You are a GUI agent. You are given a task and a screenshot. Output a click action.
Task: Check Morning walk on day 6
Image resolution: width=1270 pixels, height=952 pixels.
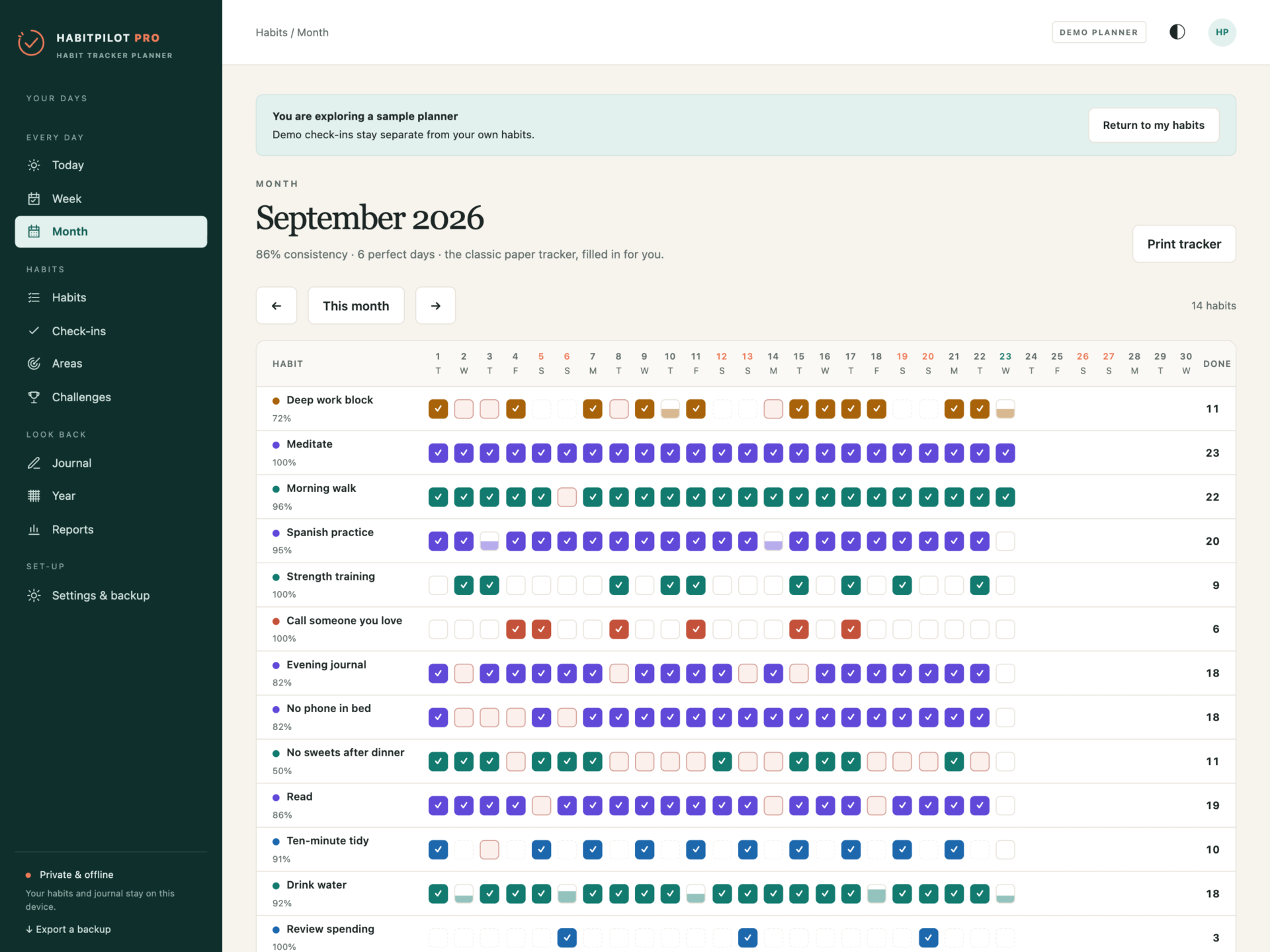pos(567,497)
